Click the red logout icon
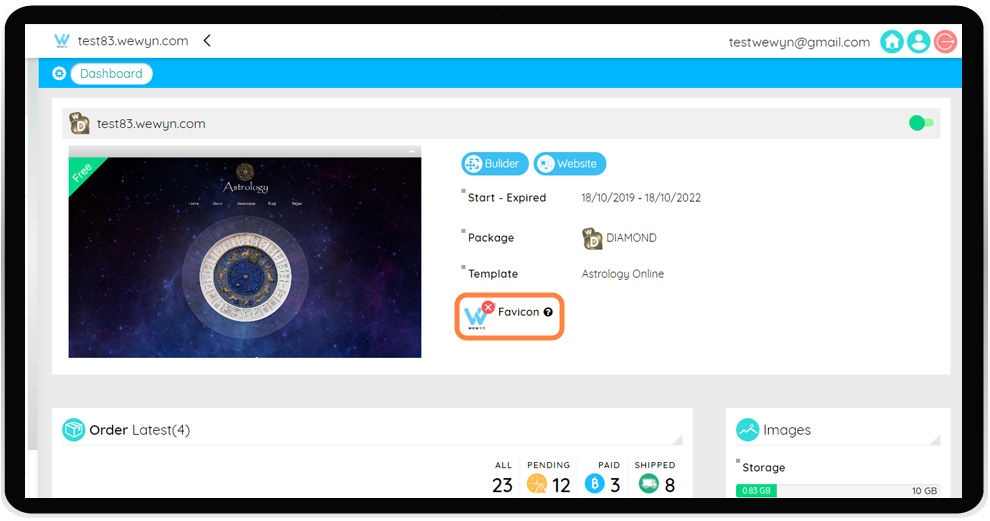The height and width of the screenshot is (521, 990). [x=945, y=42]
